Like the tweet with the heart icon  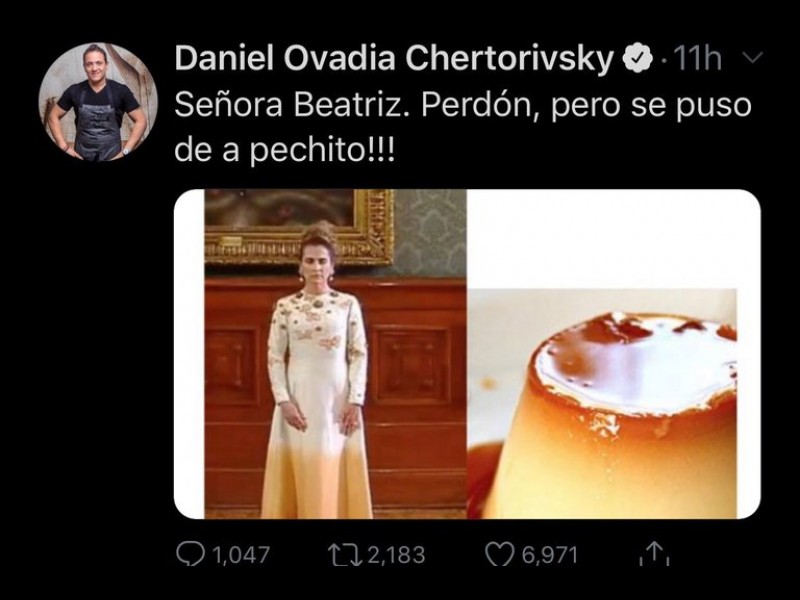(498, 554)
